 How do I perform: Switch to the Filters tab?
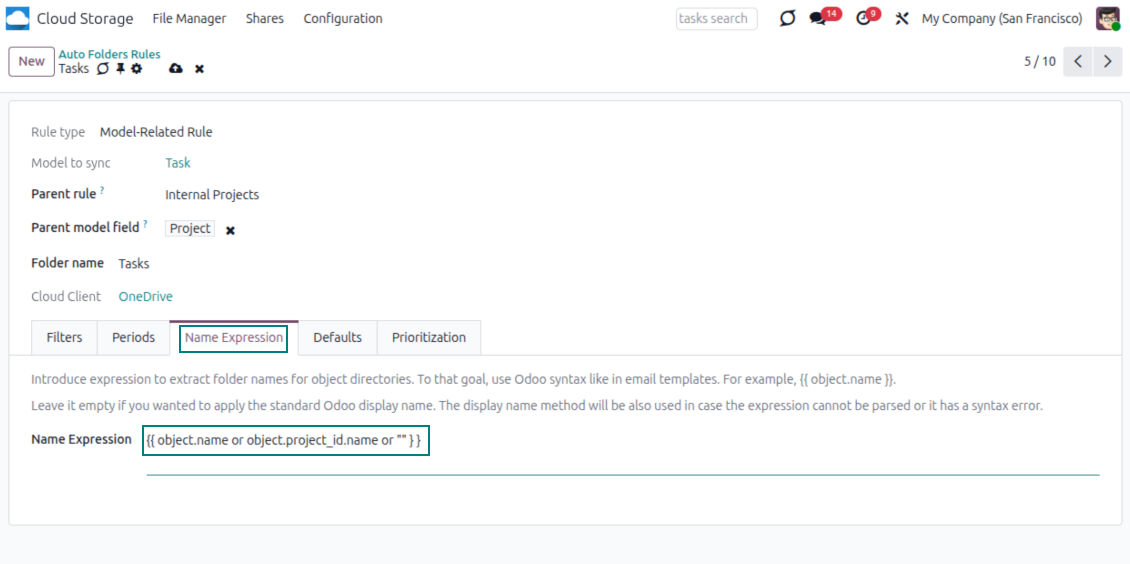tap(64, 338)
